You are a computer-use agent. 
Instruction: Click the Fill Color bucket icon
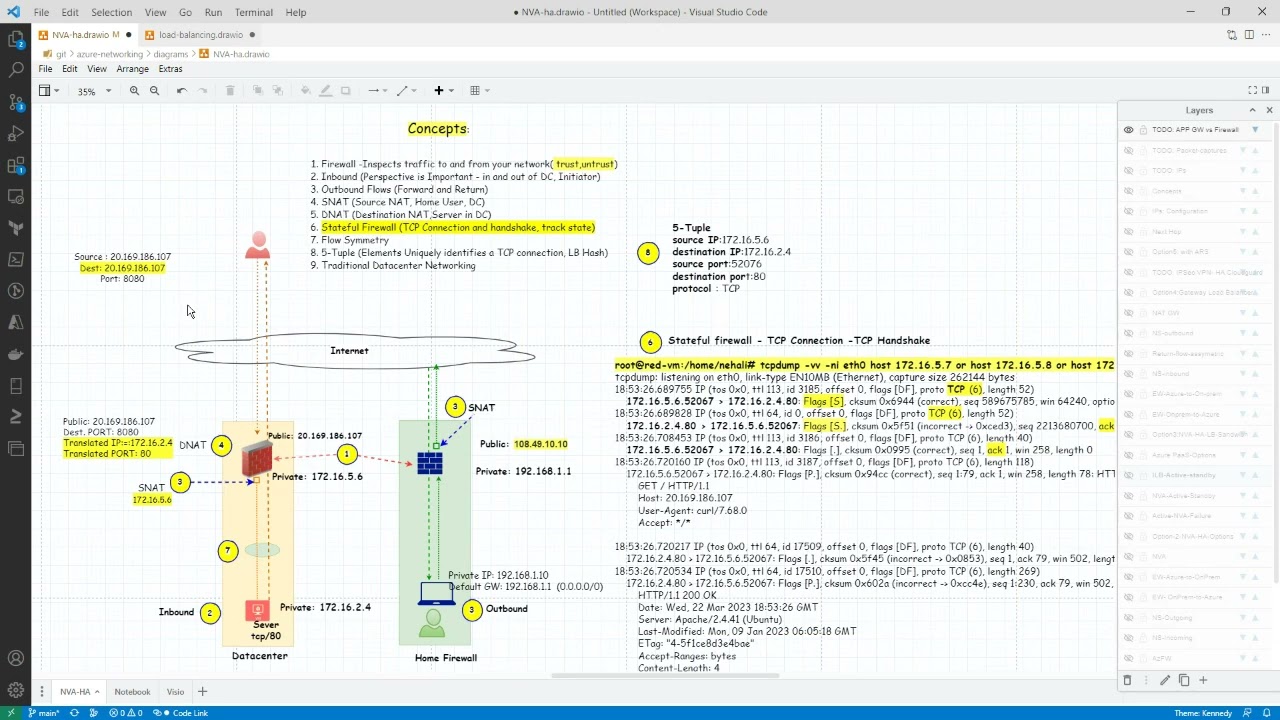pyautogui.click(x=305, y=91)
